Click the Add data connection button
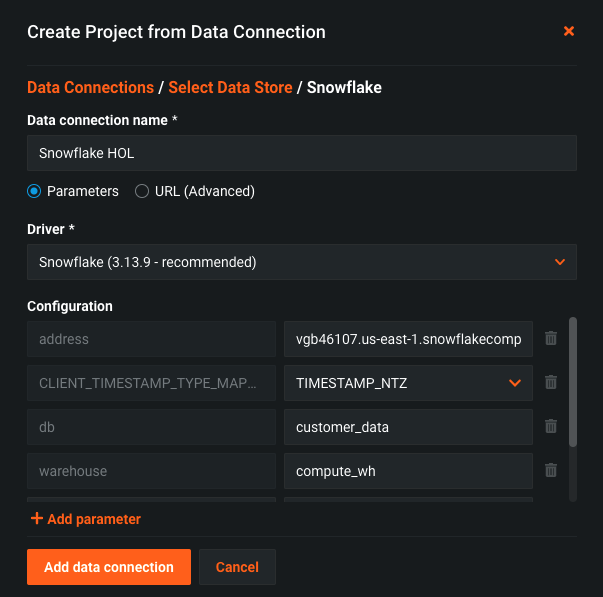 109,567
